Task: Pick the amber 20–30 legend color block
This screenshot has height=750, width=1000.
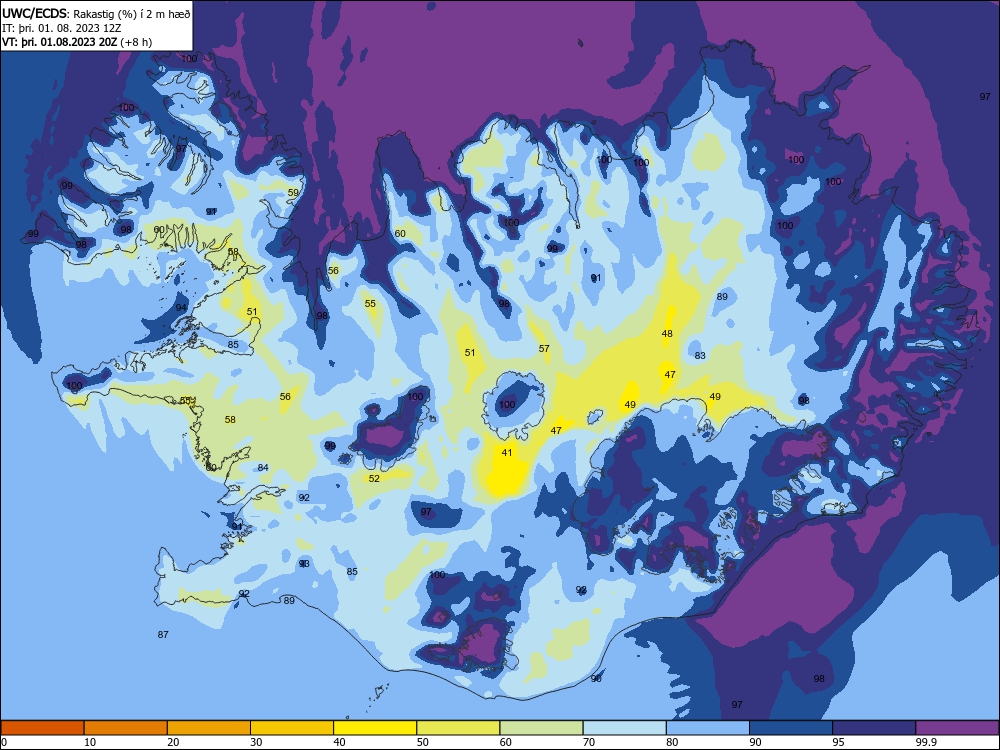Action: tap(209, 728)
